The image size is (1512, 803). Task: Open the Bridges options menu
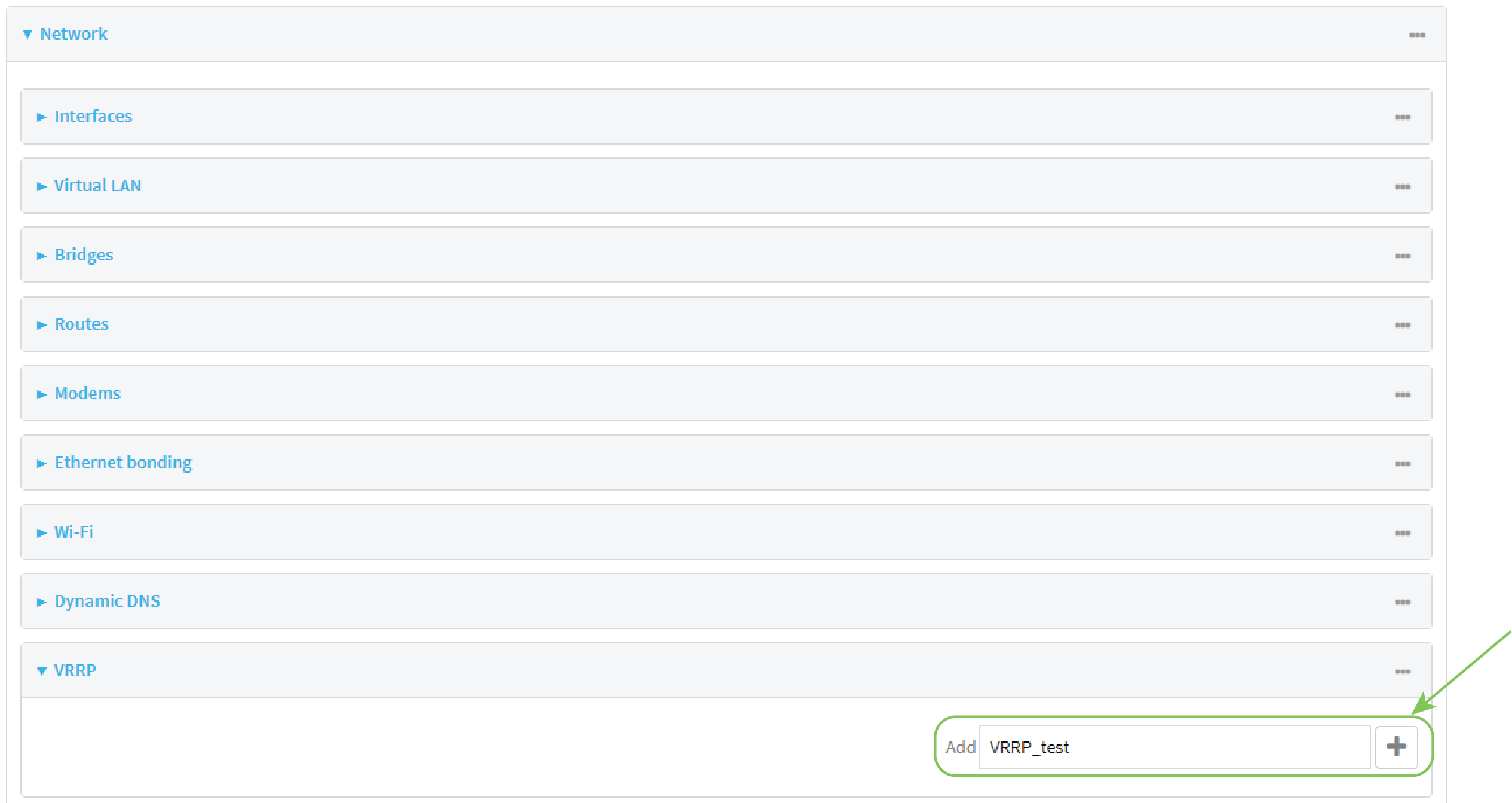point(1403,256)
